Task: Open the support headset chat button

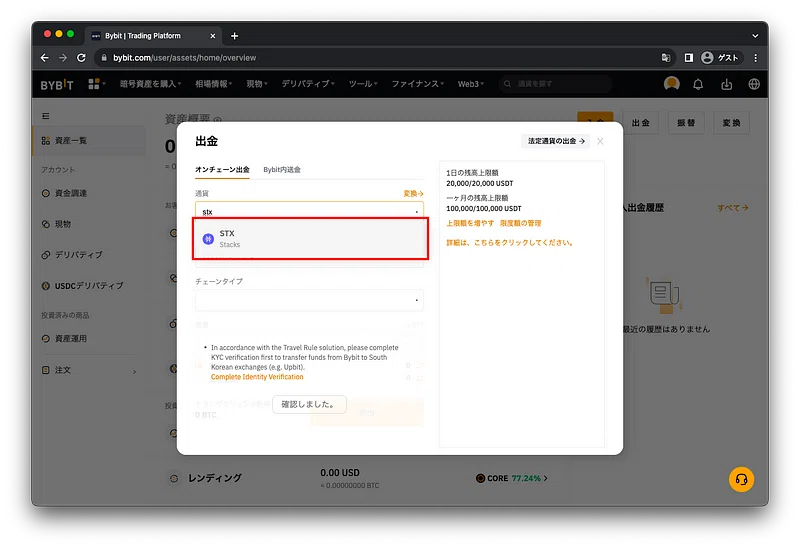Action: pyautogui.click(x=741, y=480)
